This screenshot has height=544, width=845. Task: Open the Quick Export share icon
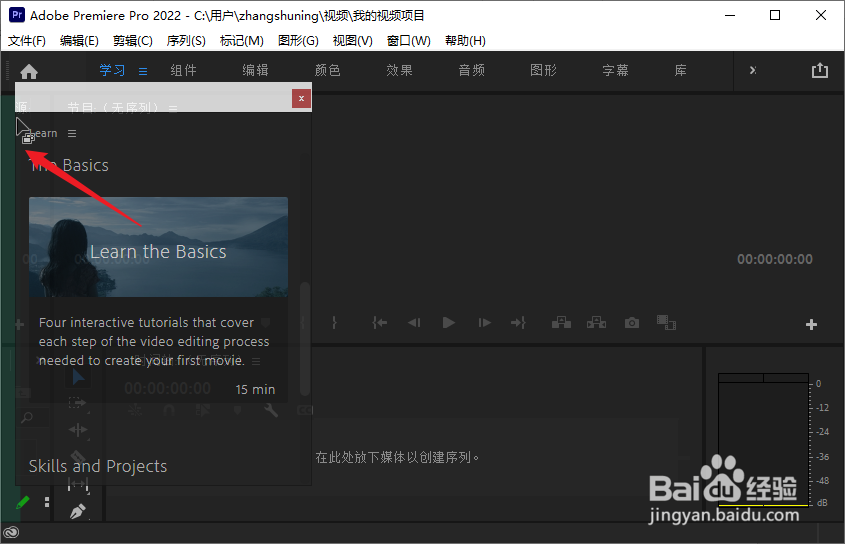820,70
